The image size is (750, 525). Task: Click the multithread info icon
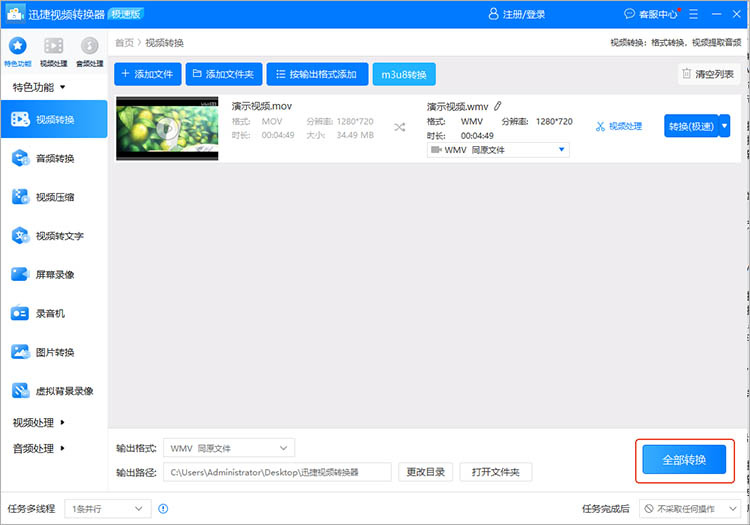click(x=163, y=509)
